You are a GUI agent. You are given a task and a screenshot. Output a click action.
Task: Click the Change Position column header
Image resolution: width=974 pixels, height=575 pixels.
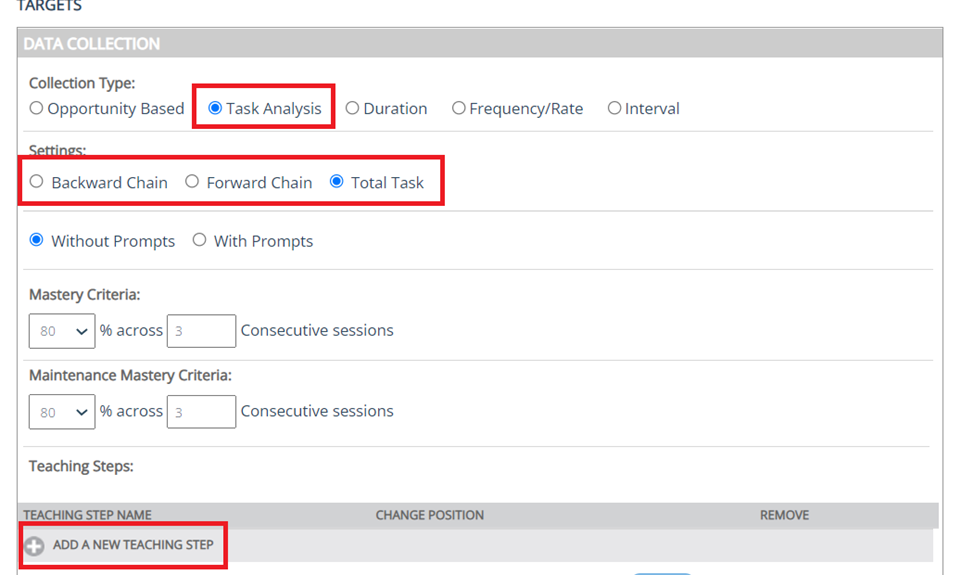tap(429, 515)
